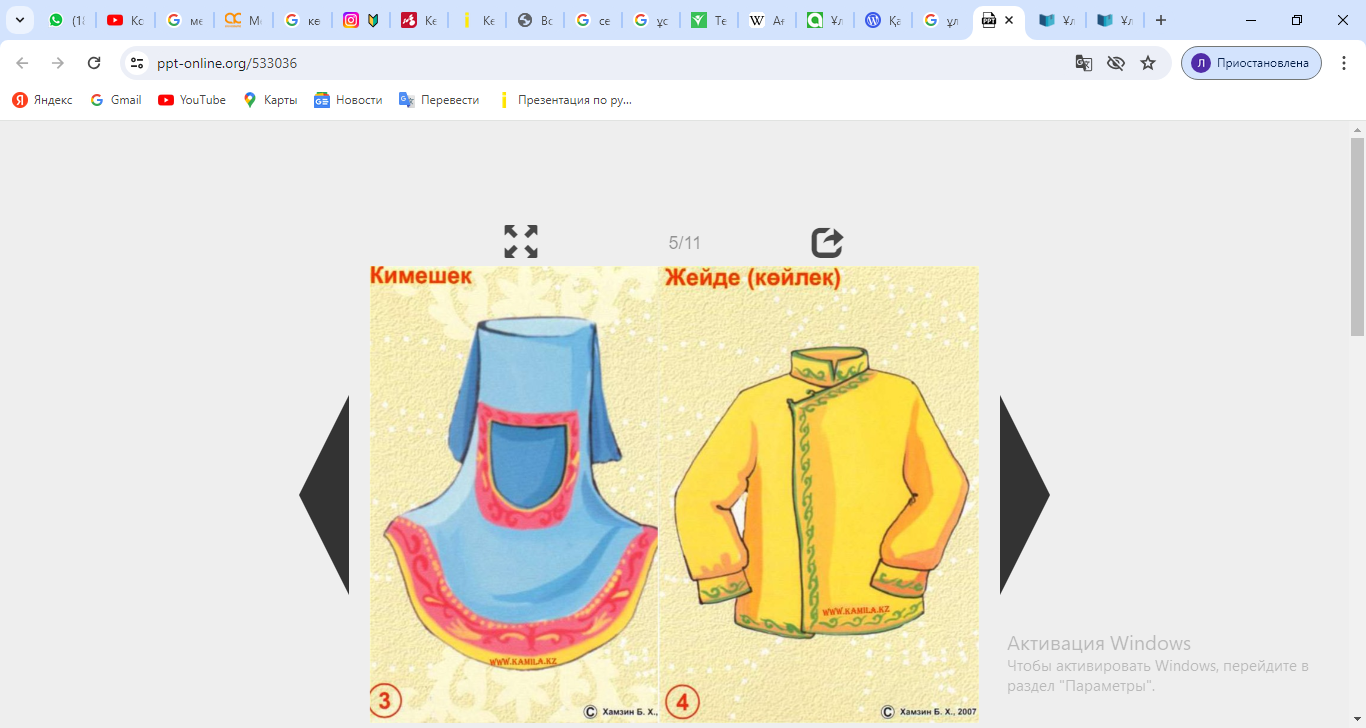Go to the previous slide arrow
Image resolution: width=1366 pixels, height=728 pixels.
(324, 495)
